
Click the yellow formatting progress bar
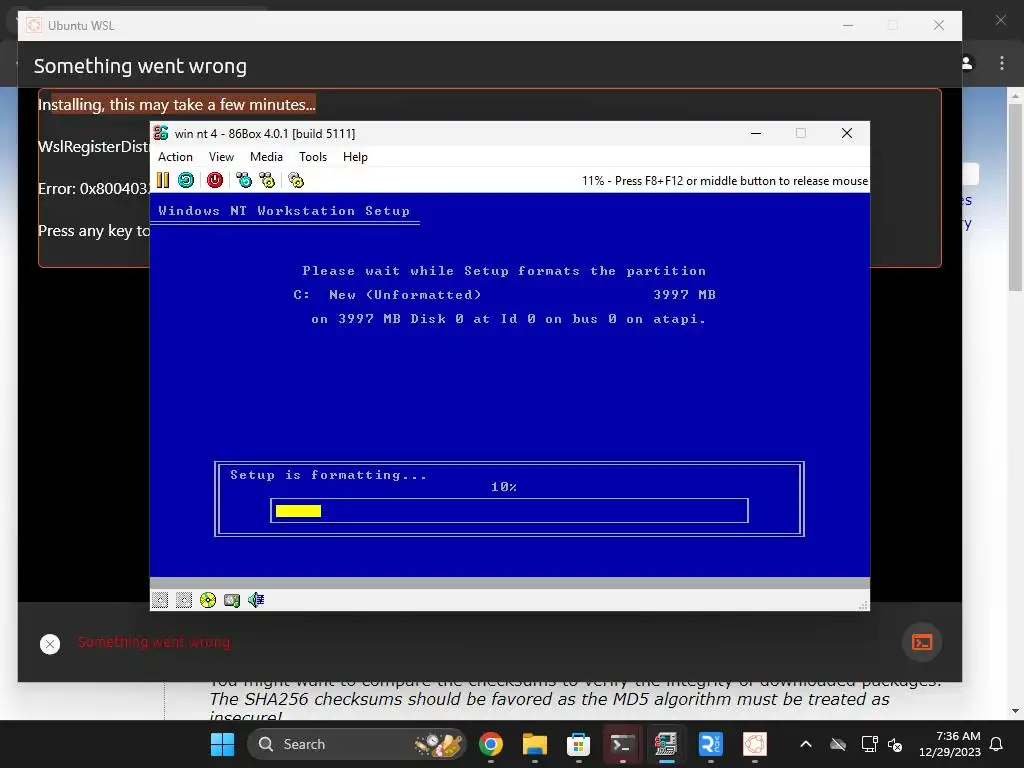[x=298, y=511]
